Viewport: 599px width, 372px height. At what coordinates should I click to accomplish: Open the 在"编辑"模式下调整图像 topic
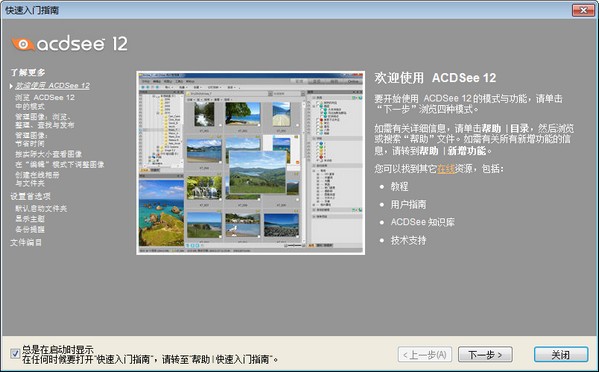(60, 165)
